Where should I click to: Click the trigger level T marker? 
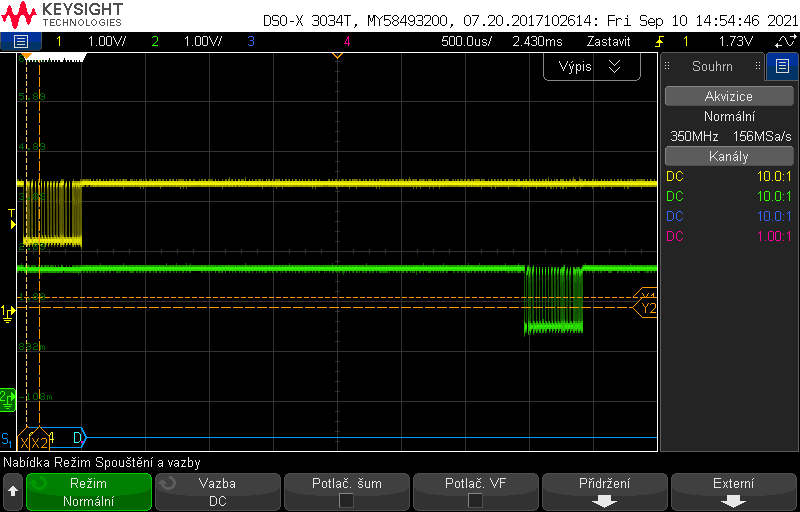click(x=12, y=219)
